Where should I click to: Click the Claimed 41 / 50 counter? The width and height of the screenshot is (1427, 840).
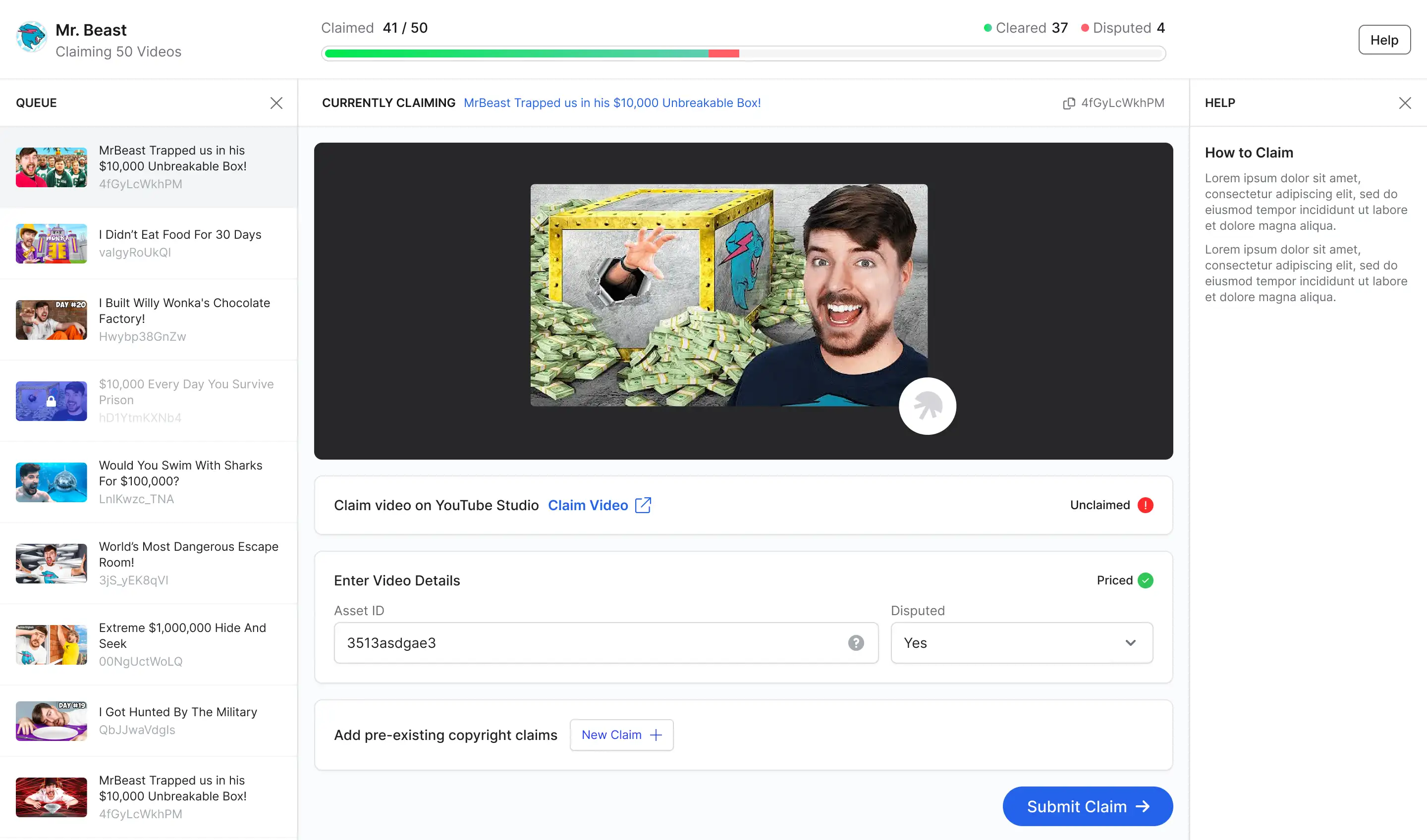tap(374, 28)
